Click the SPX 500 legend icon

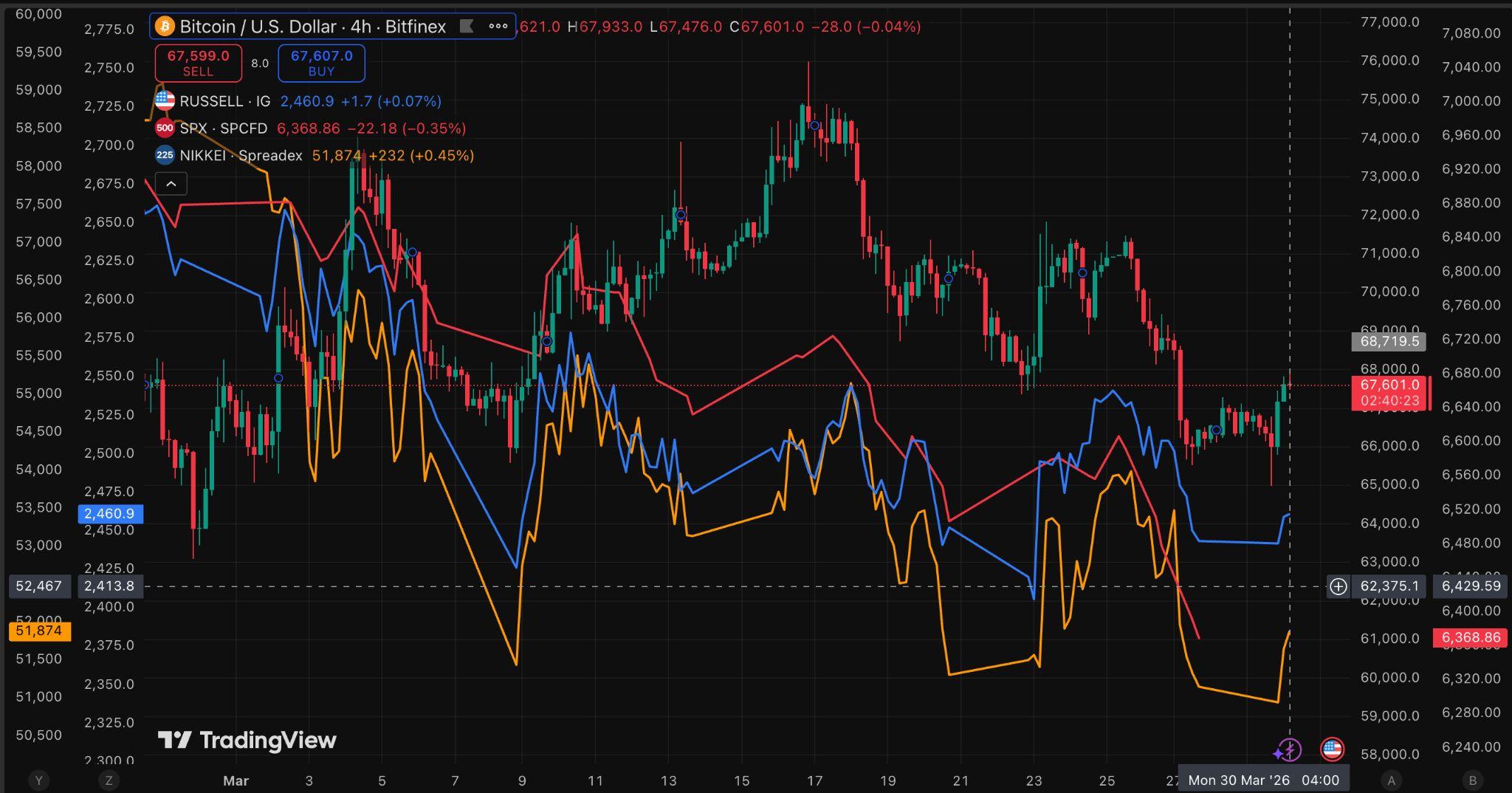point(165,128)
